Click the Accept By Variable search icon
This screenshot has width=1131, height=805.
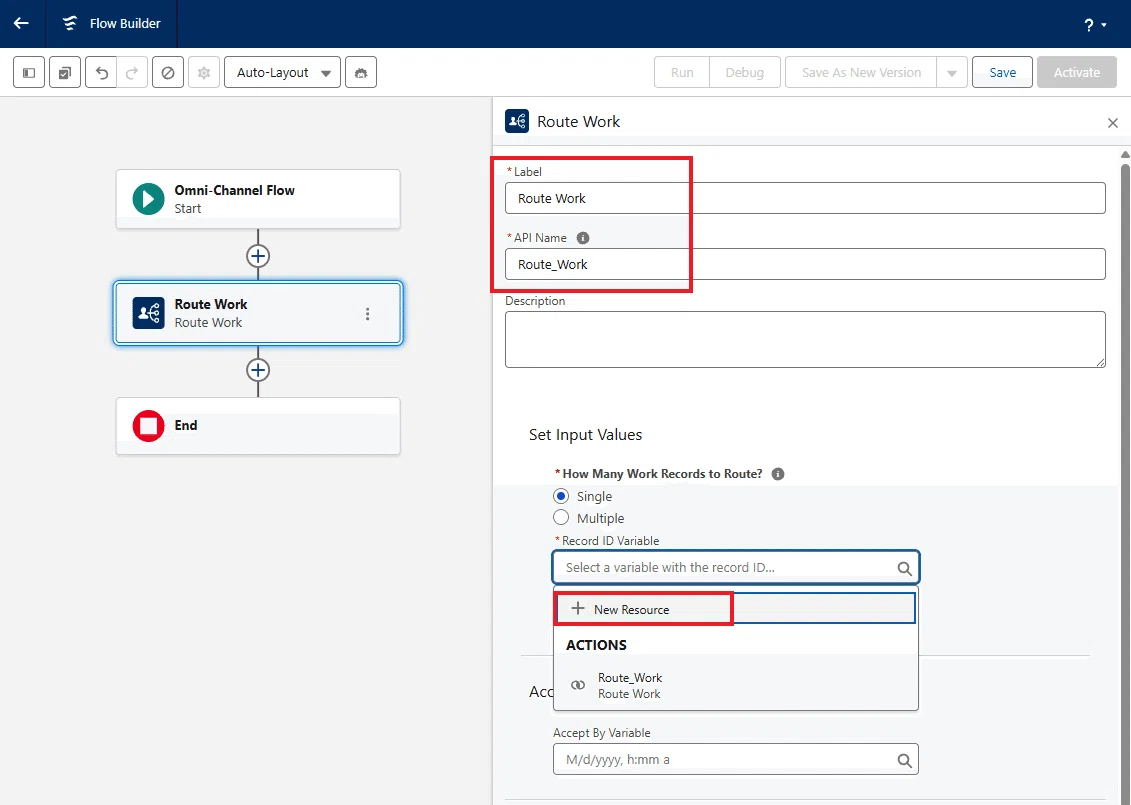coord(904,760)
